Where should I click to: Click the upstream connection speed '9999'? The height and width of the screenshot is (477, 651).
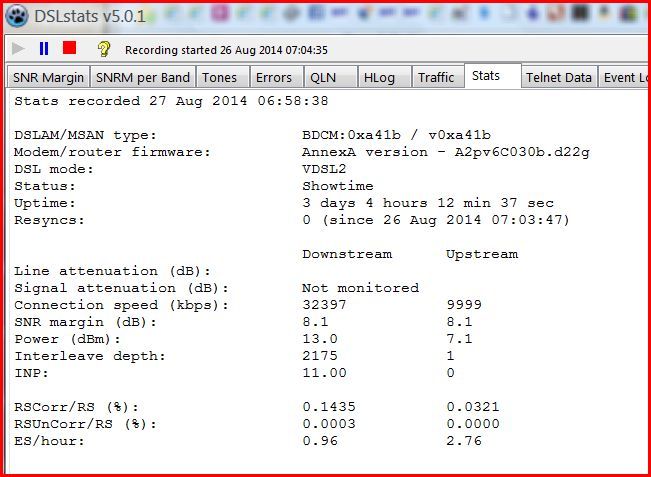(464, 305)
